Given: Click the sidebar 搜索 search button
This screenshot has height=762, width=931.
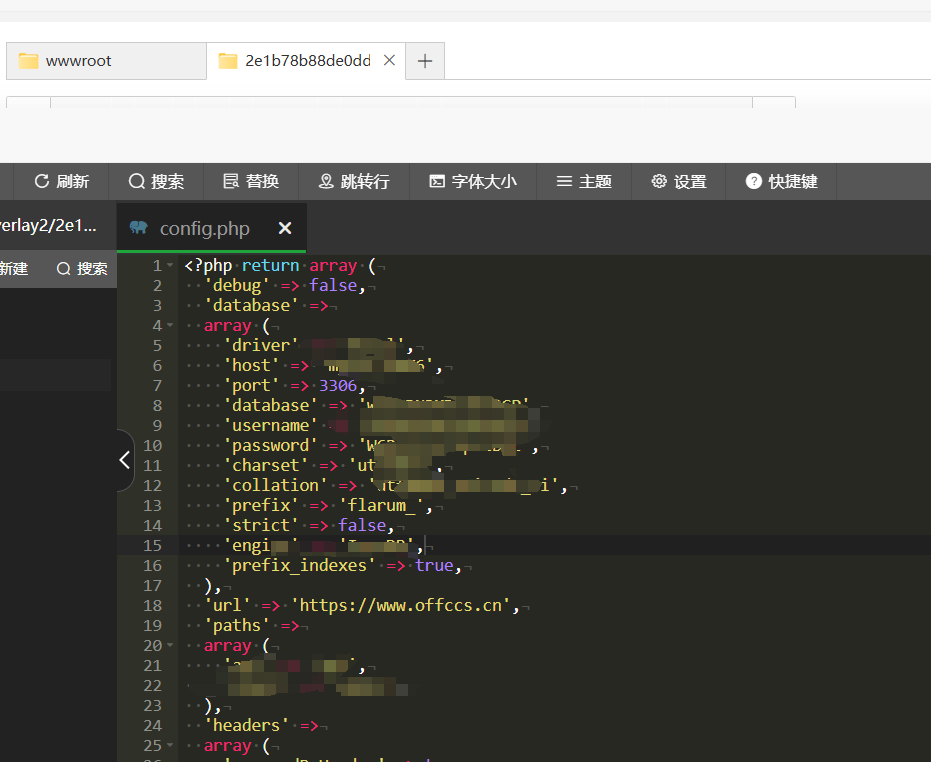Looking at the screenshot, I should pos(83,268).
